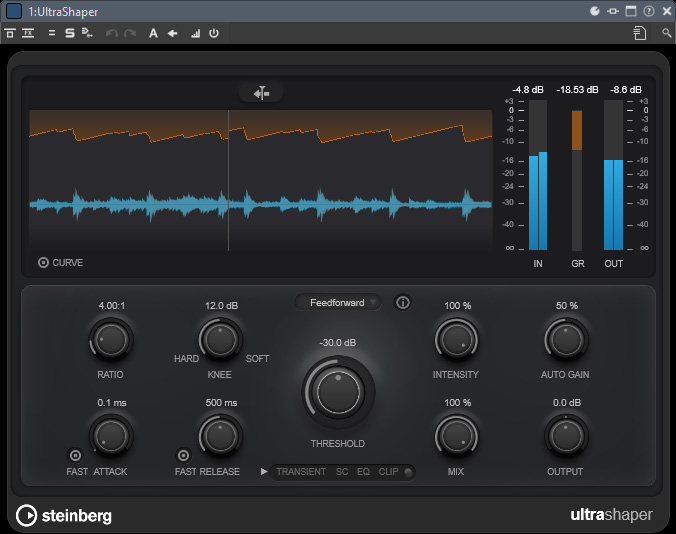Click the blue waveform display
Image resolution: width=676 pixels, height=534 pixels.
click(x=261, y=204)
